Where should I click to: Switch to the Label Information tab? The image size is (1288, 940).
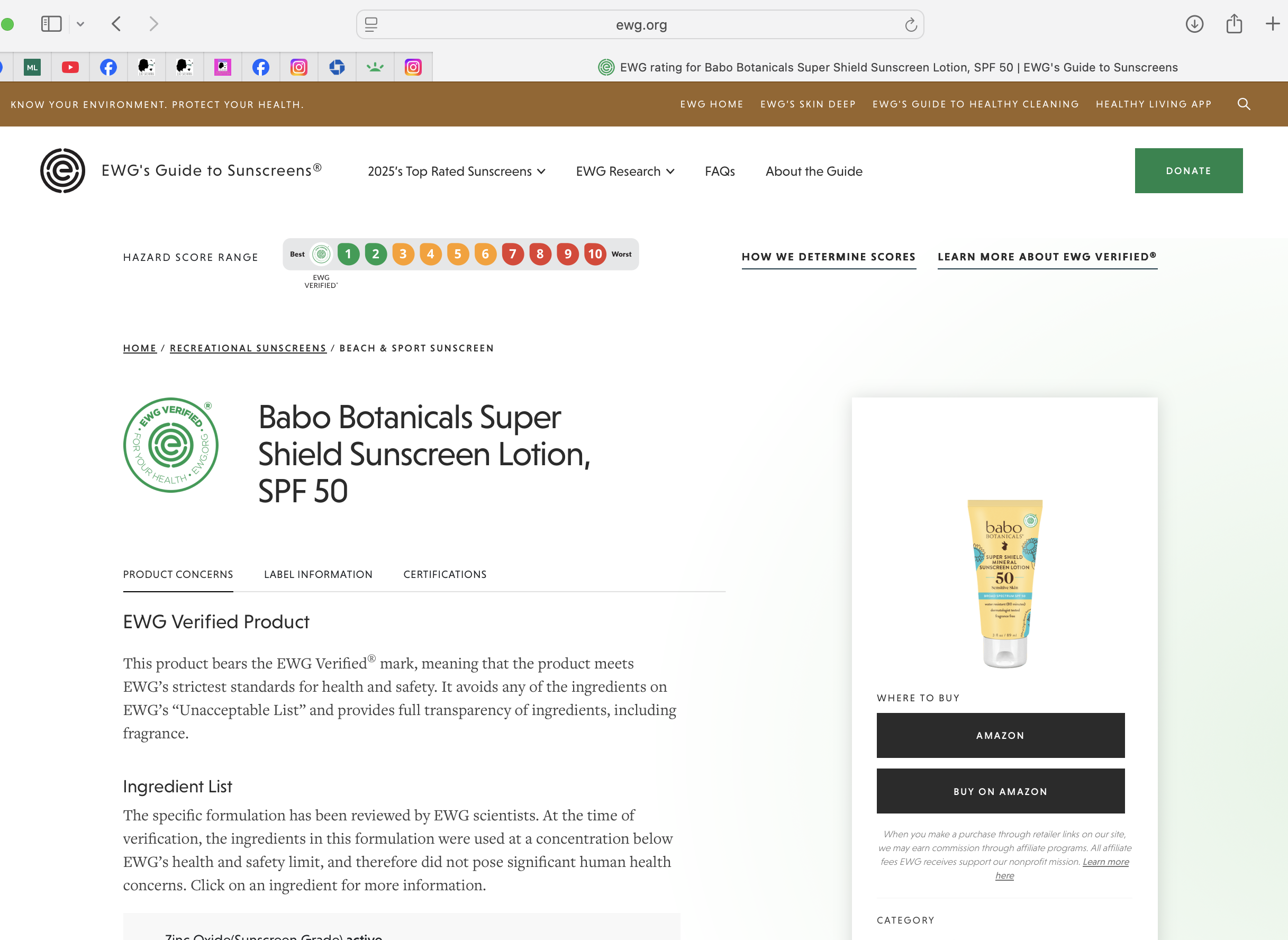click(x=318, y=575)
